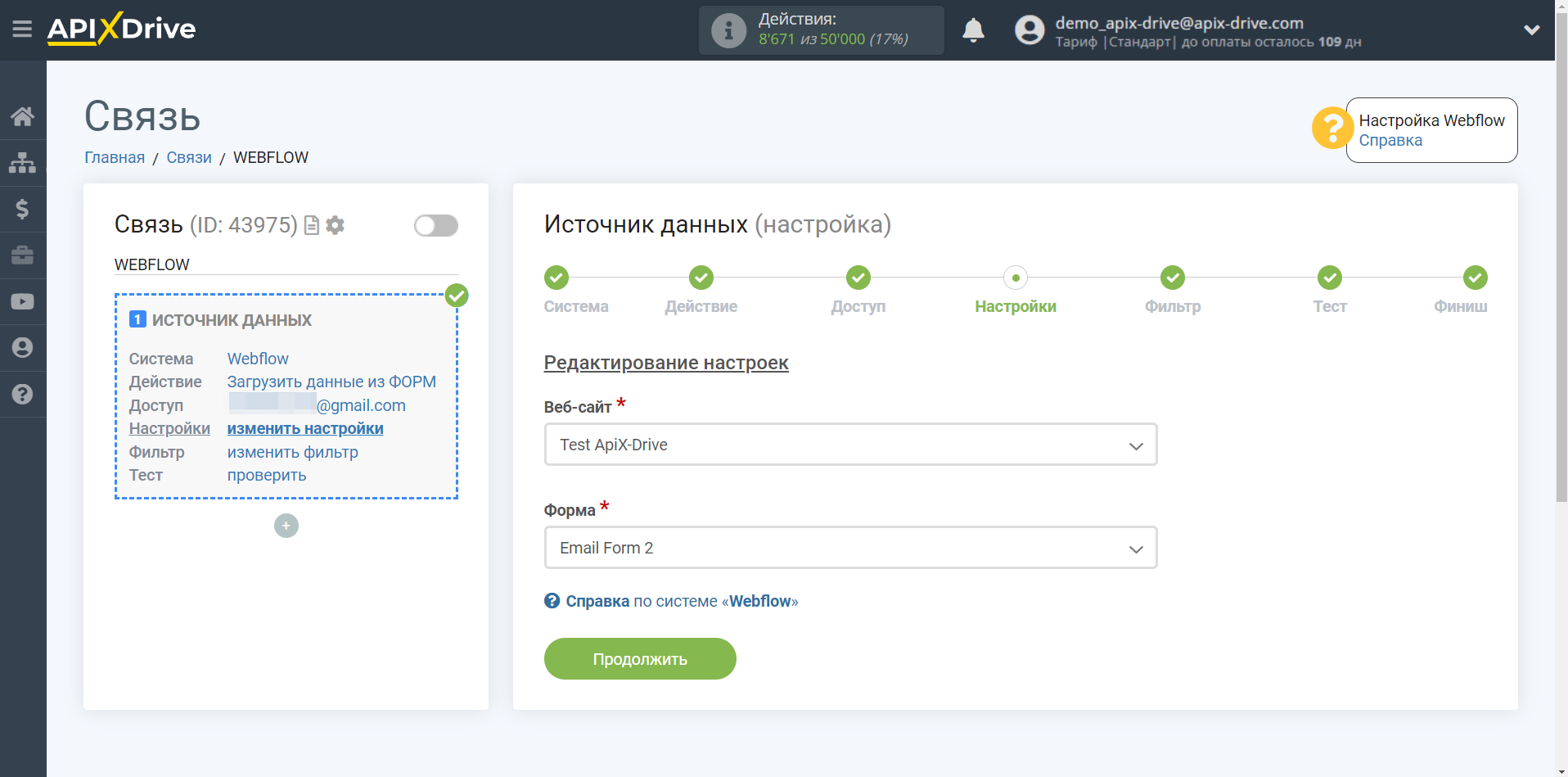Click the actions counter 8'671 из 50'000
Viewport: 1568px width, 777px height.
click(x=833, y=39)
